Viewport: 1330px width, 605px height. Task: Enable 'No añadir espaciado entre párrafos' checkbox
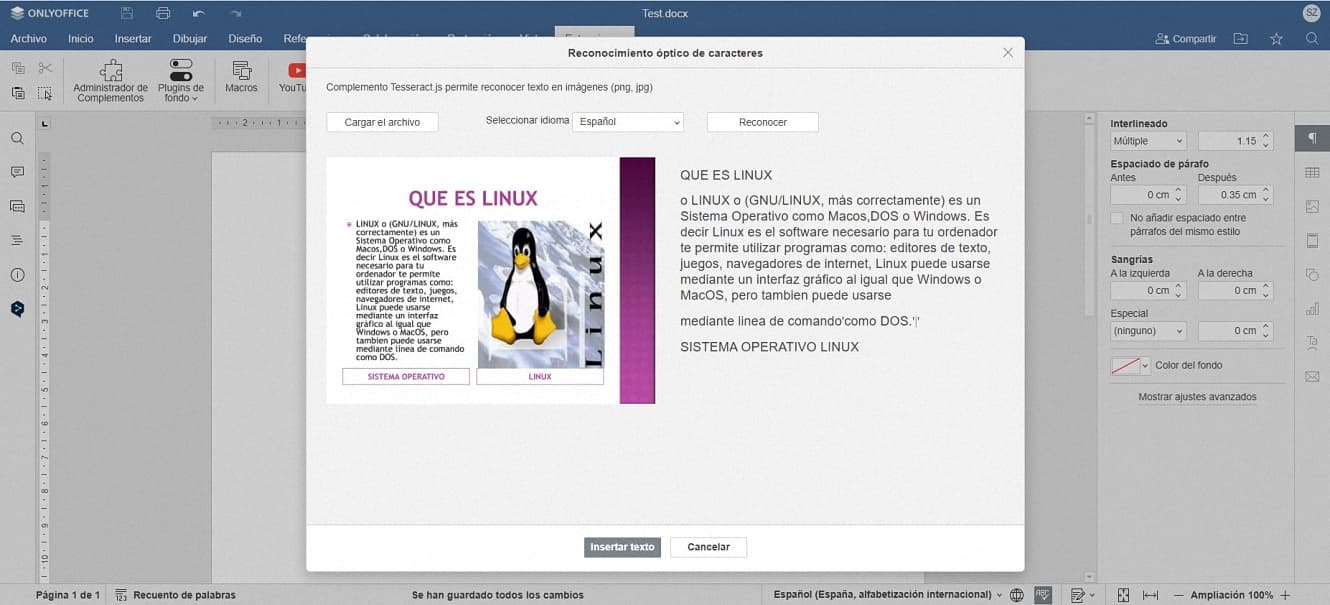[1117, 218]
